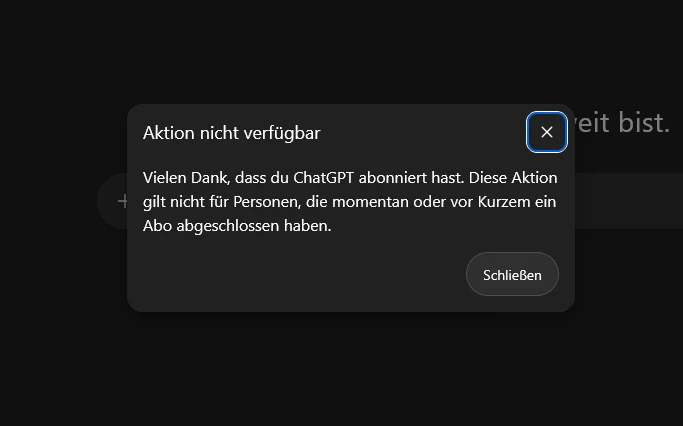Click the message input field right of dialog
This screenshot has width=683, height=426.
tap(629, 201)
